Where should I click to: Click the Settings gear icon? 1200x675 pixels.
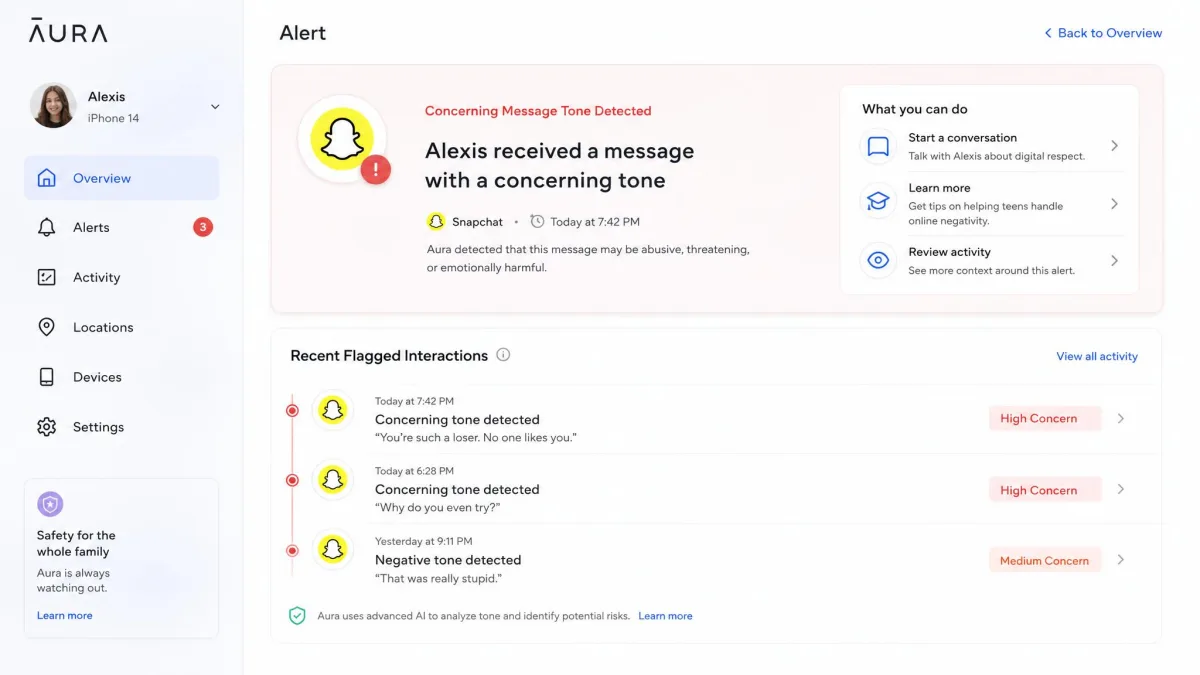tap(46, 427)
